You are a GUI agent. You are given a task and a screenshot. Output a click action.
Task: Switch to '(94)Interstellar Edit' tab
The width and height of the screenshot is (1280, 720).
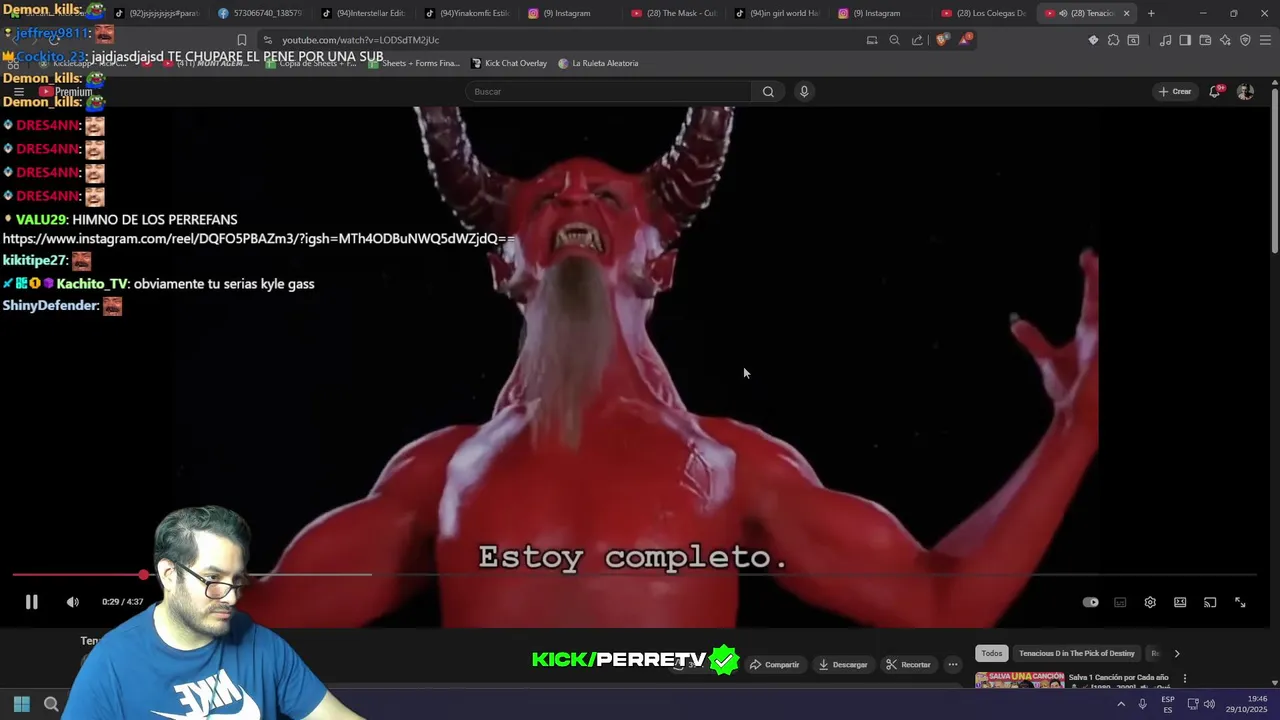[x=364, y=13]
